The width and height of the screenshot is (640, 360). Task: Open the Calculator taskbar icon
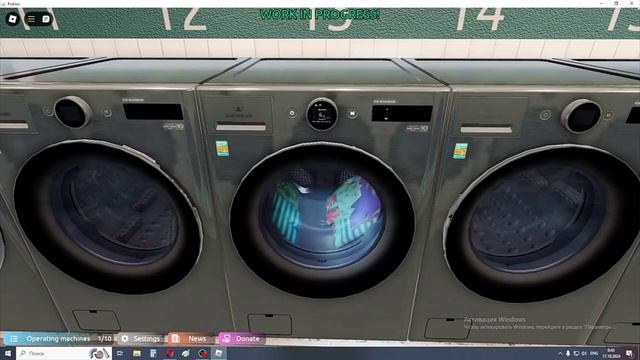153,353
